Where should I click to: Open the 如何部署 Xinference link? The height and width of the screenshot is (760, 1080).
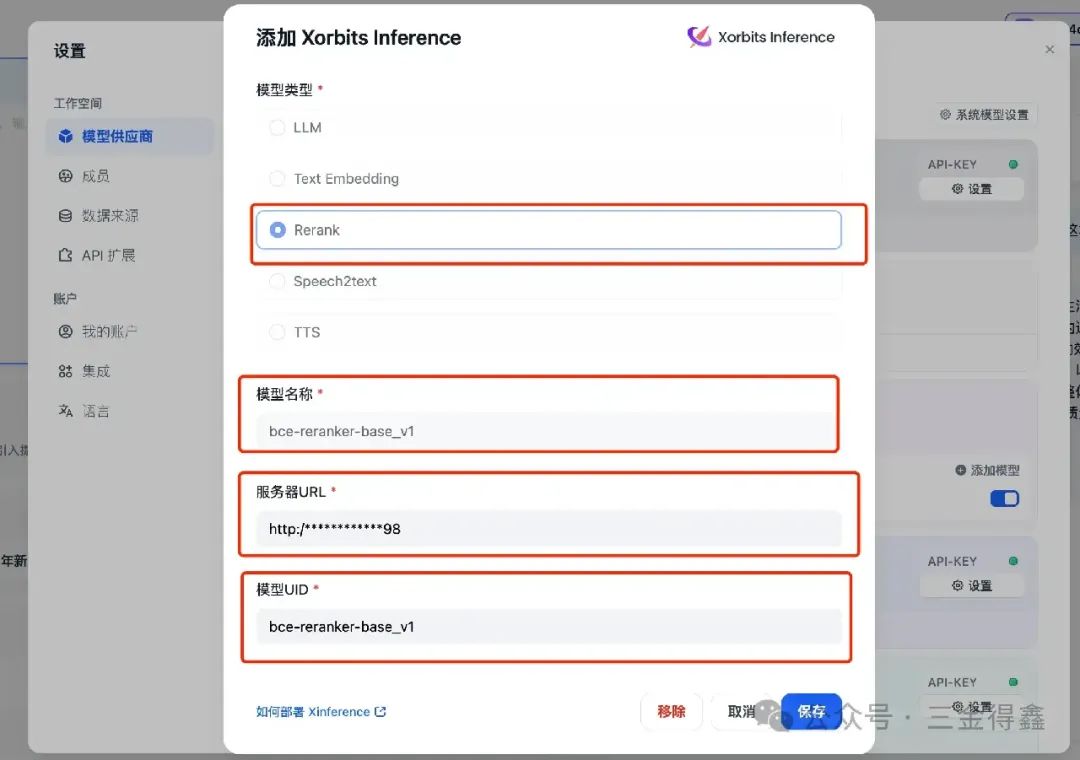321,712
